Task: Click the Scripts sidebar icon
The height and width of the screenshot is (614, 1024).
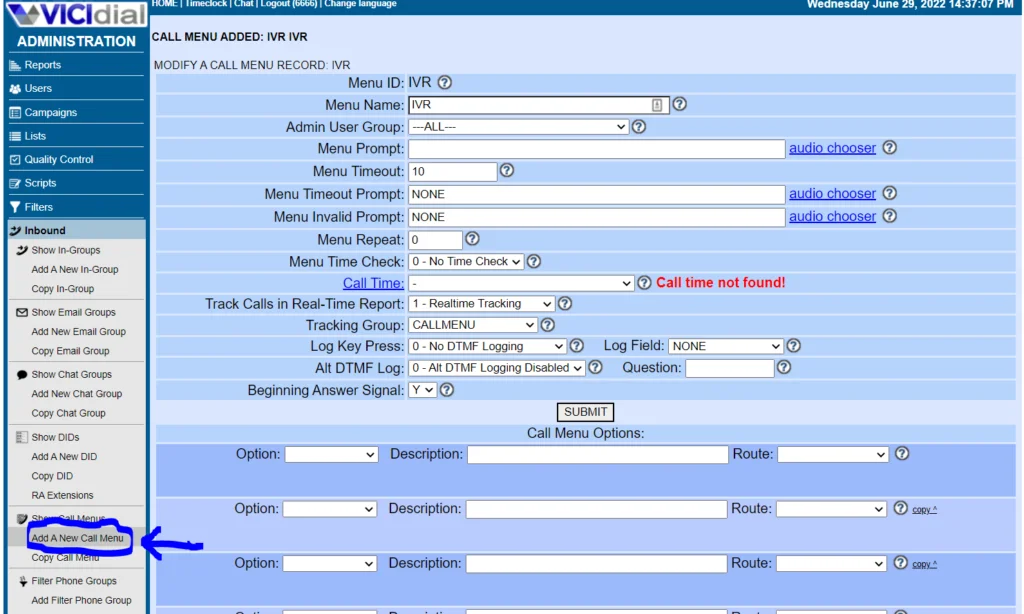Action: (x=15, y=184)
